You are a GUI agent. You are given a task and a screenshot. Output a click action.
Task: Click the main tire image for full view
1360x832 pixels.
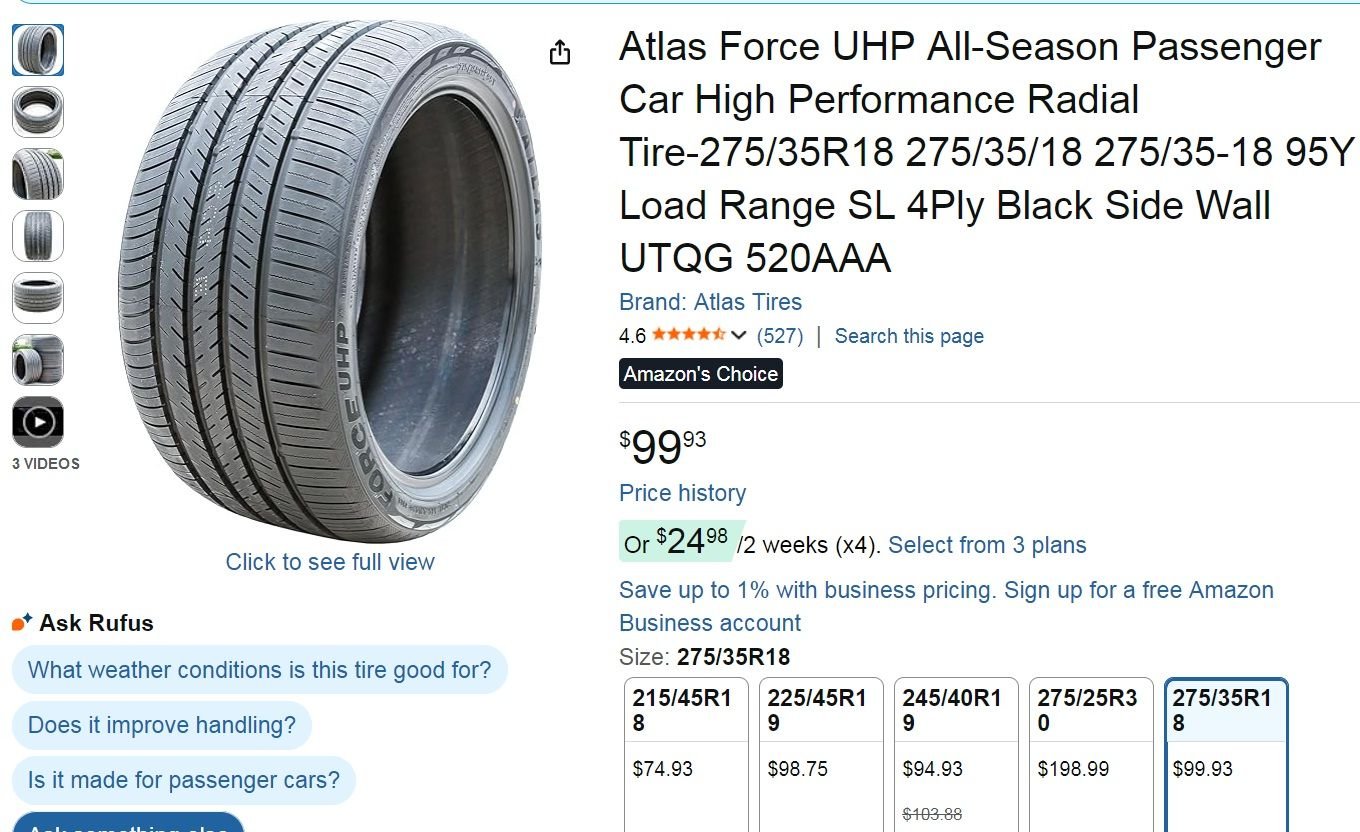[x=330, y=280]
